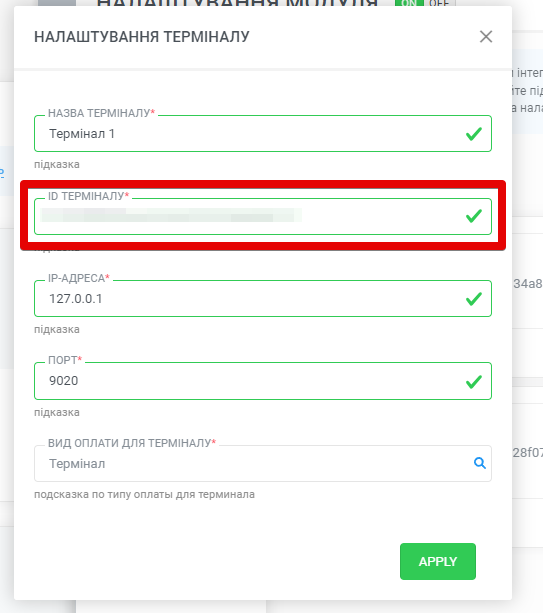Image resolution: width=543 pixels, height=613 pixels.
Task: Apply the terminal settings
Action: pyautogui.click(x=438, y=561)
